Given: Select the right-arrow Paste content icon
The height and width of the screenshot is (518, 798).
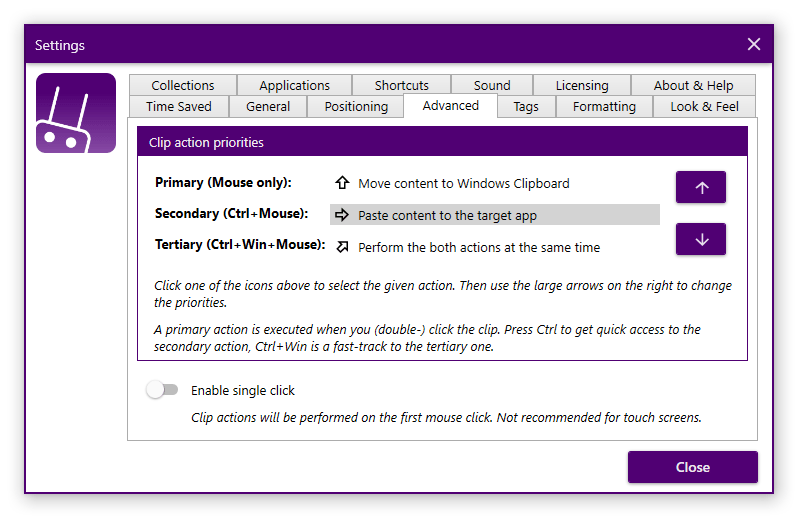Looking at the screenshot, I should tap(342, 215).
